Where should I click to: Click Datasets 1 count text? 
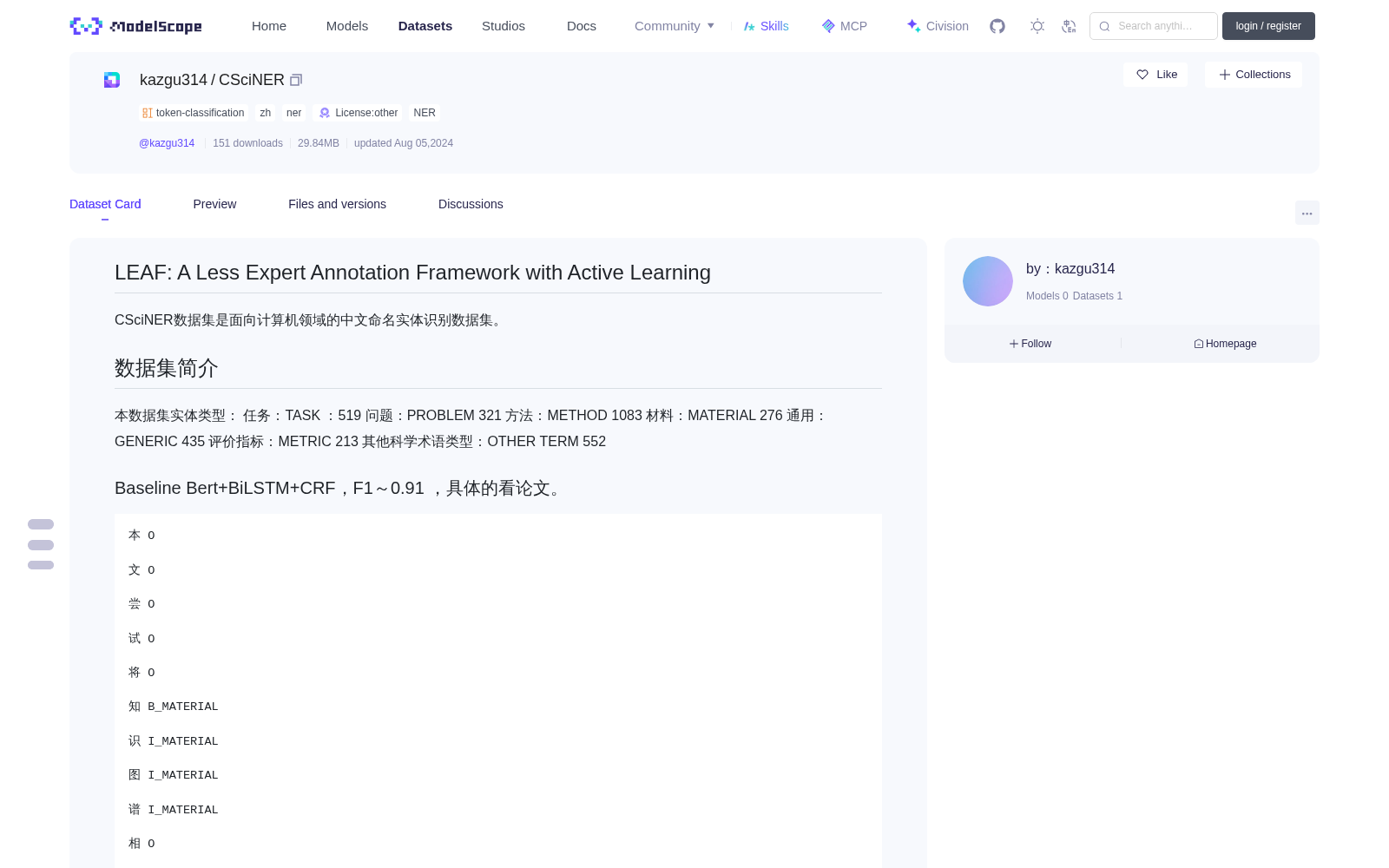pyautogui.click(x=1097, y=296)
